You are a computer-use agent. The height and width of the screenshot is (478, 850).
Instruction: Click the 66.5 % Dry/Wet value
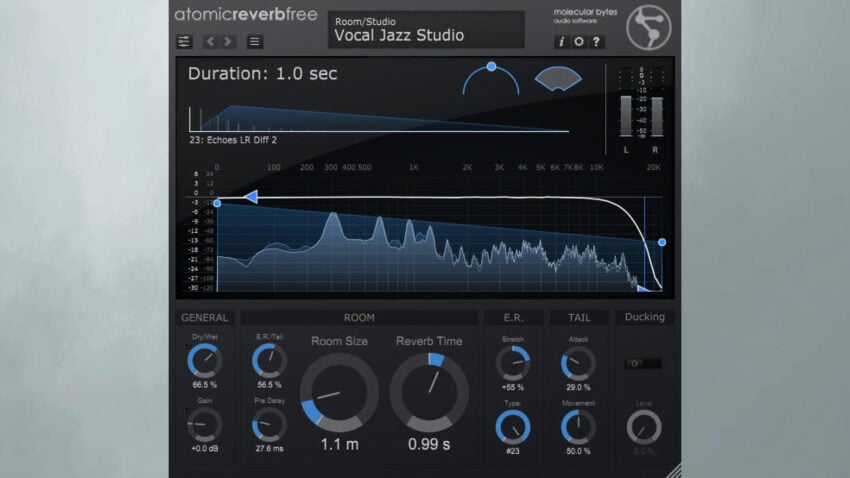click(x=205, y=385)
